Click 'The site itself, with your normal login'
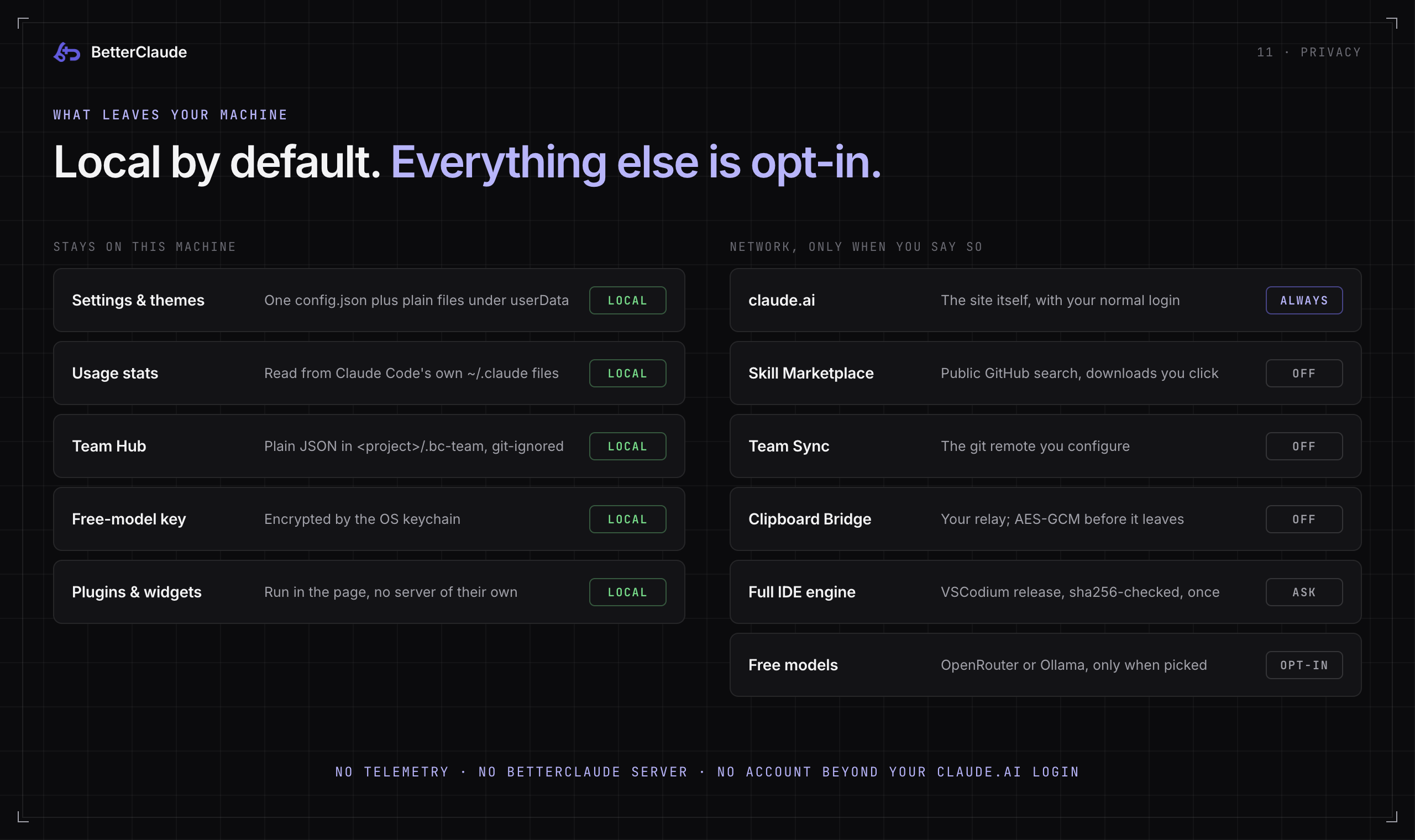 tap(1060, 301)
